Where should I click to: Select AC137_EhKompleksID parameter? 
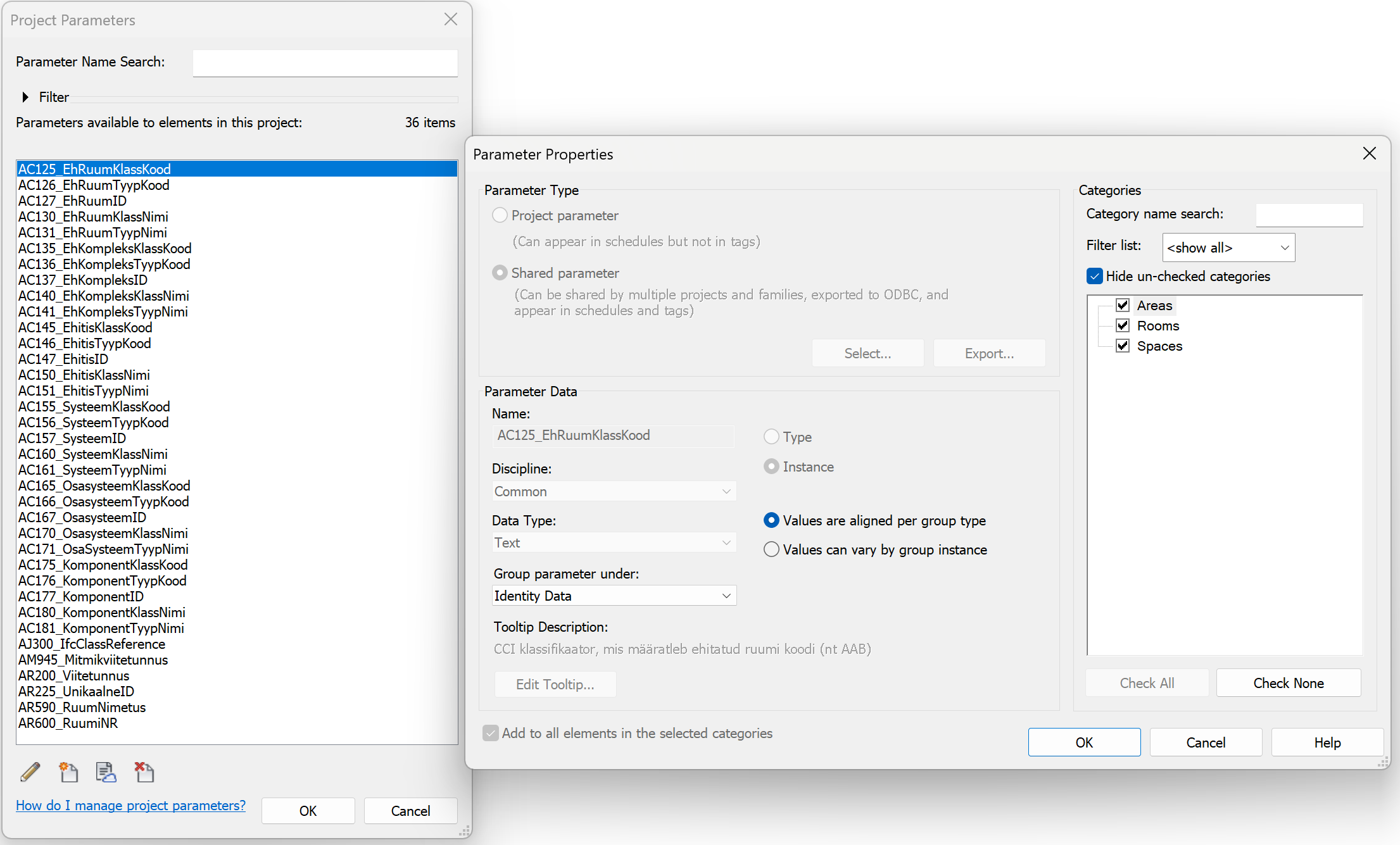click(x=237, y=280)
